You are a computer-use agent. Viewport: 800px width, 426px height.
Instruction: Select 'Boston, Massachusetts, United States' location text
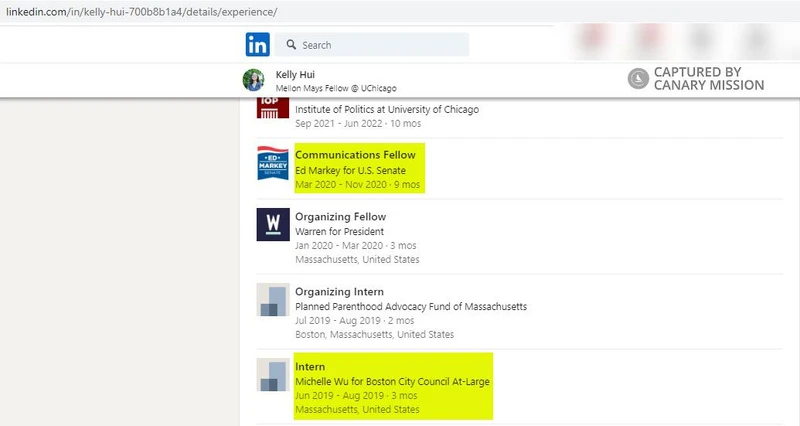[374, 335]
